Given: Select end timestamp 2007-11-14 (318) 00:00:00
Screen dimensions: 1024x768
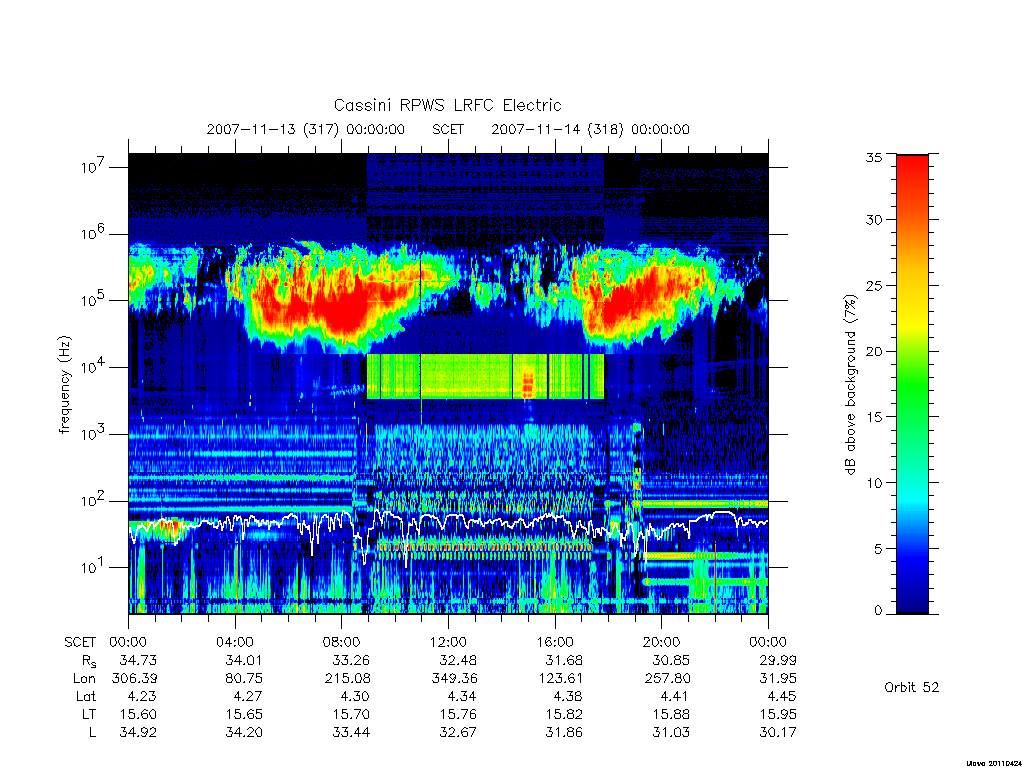Looking at the screenshot, I should point(590,129).
